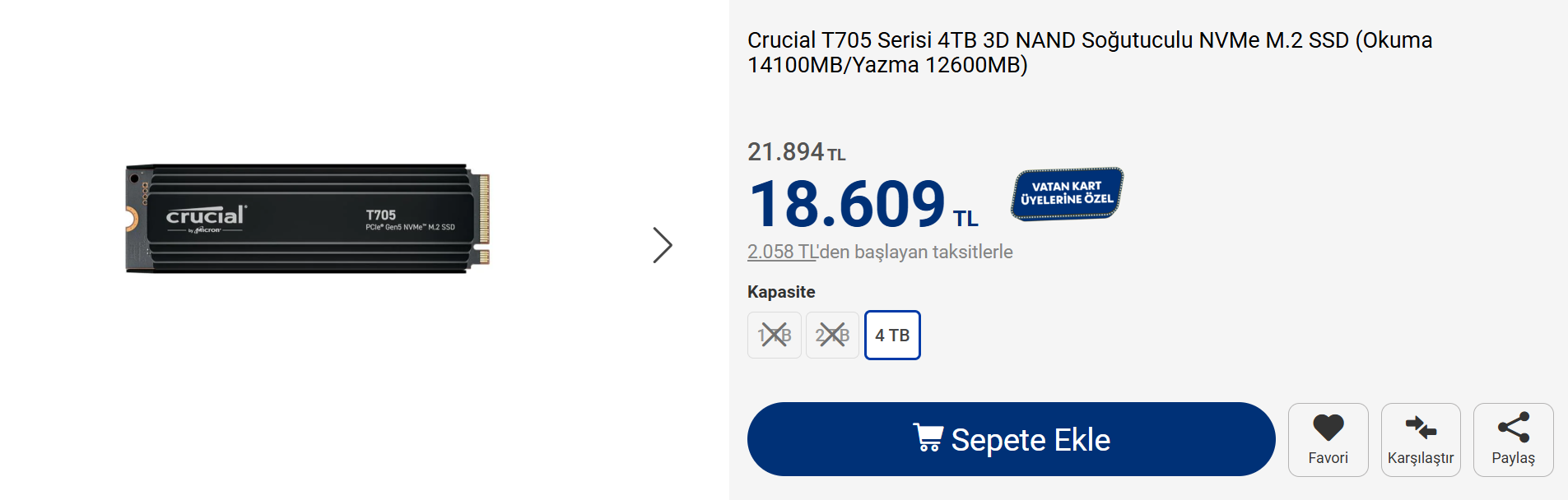Click the heart Favori icon
This screenshot has height=500, width=1568.
[x=1328, y=428]
